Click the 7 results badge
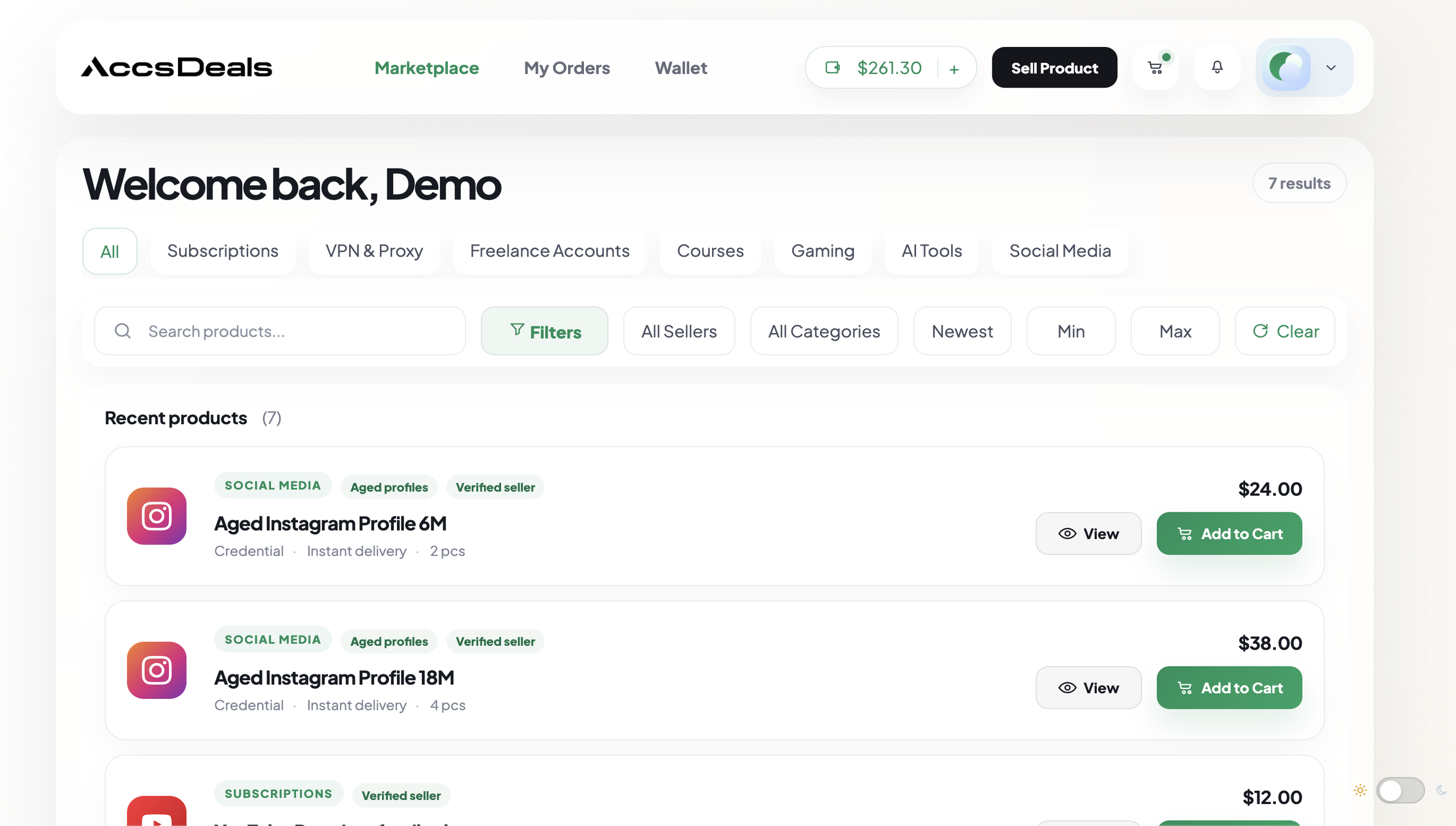Image resolution: width=1456 pixels, height=826 pixels. coord(1300,183)
